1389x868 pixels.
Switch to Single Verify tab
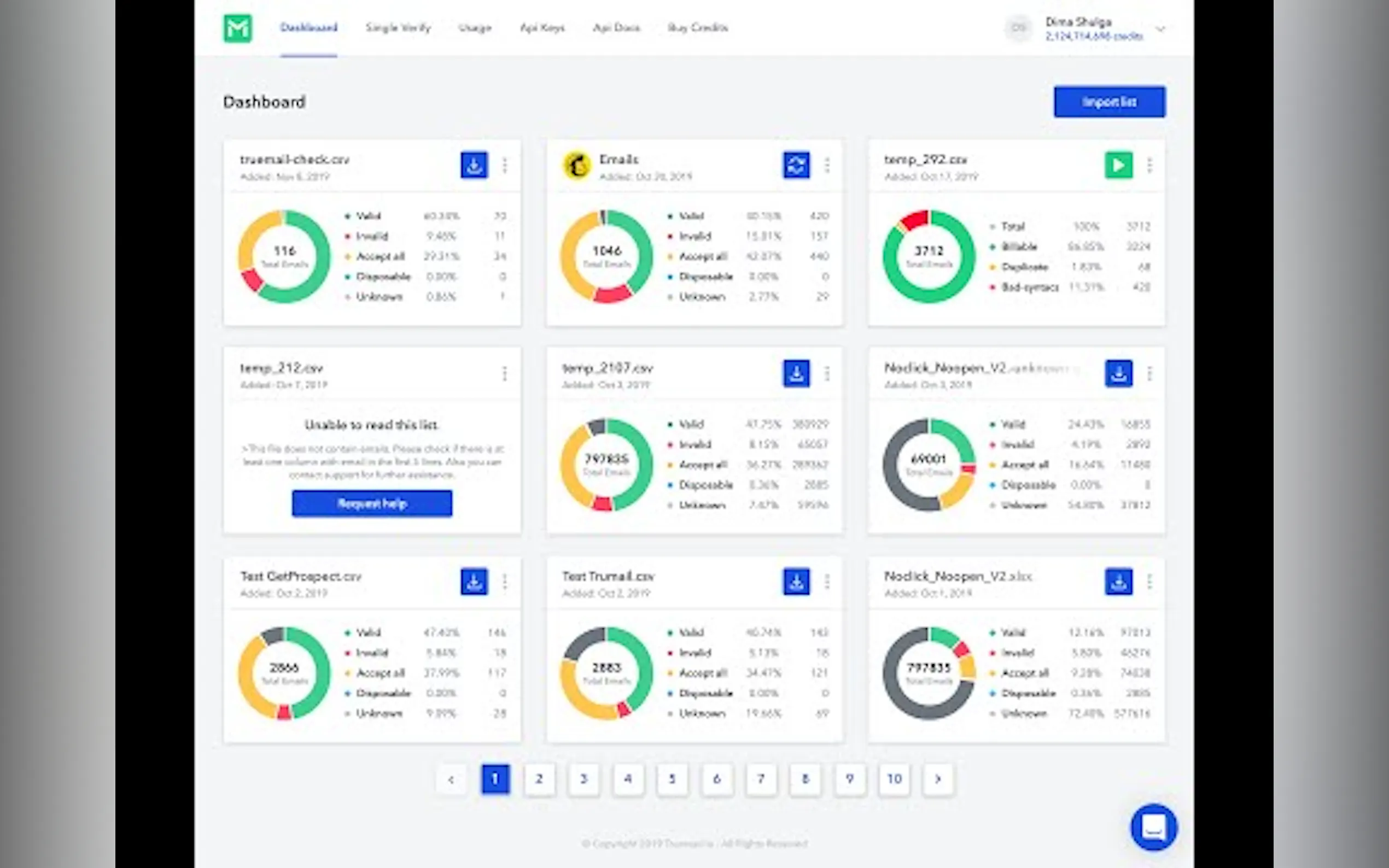click(398, 27)
